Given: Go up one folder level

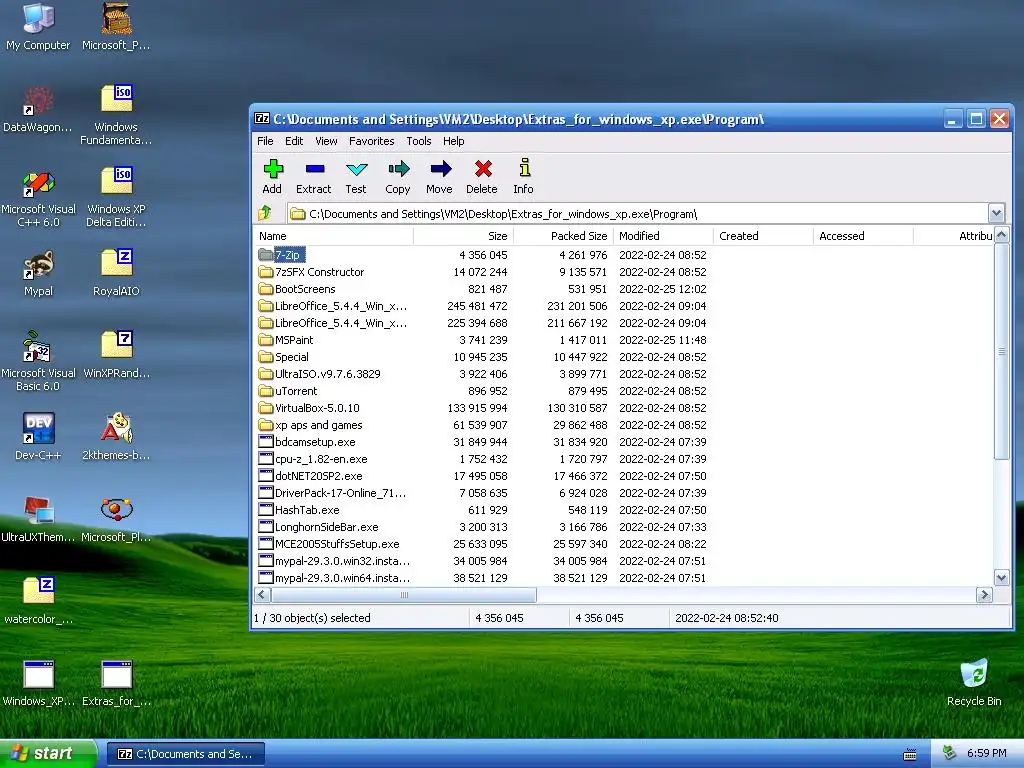Looking at the screenshot, I should coord(265,213).
